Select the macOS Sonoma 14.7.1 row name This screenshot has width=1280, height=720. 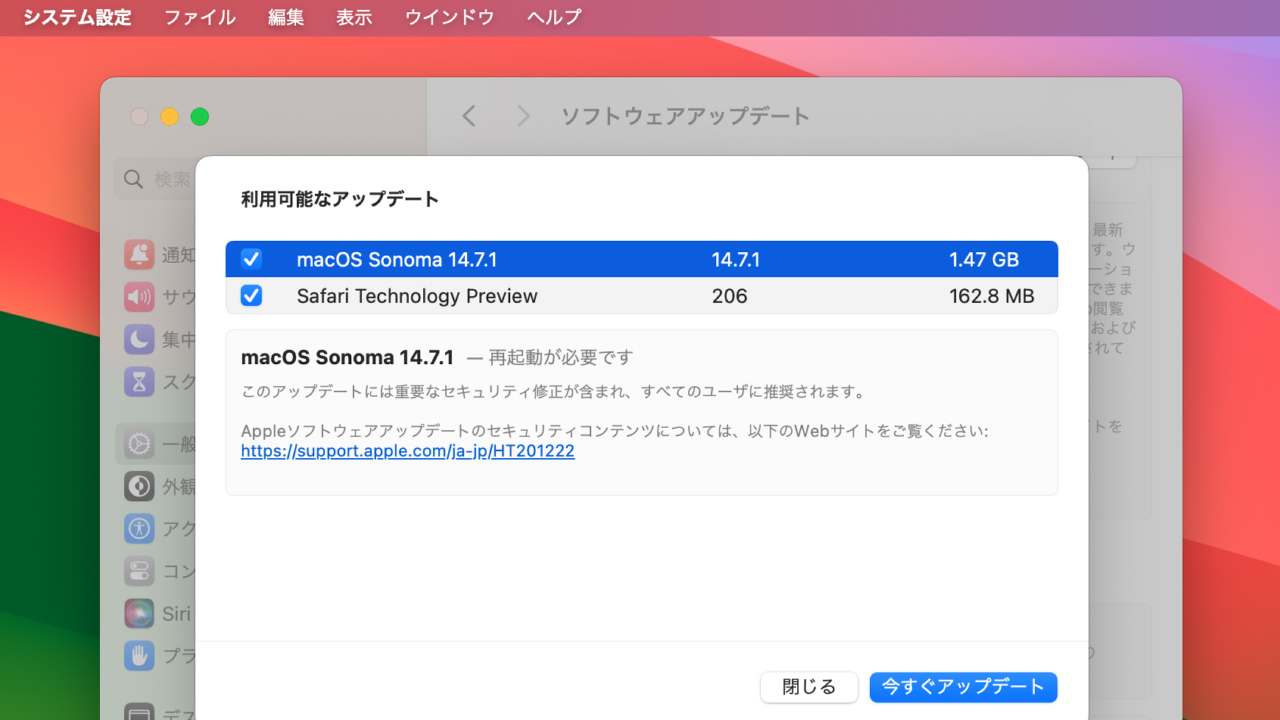[x=397, y=260]
